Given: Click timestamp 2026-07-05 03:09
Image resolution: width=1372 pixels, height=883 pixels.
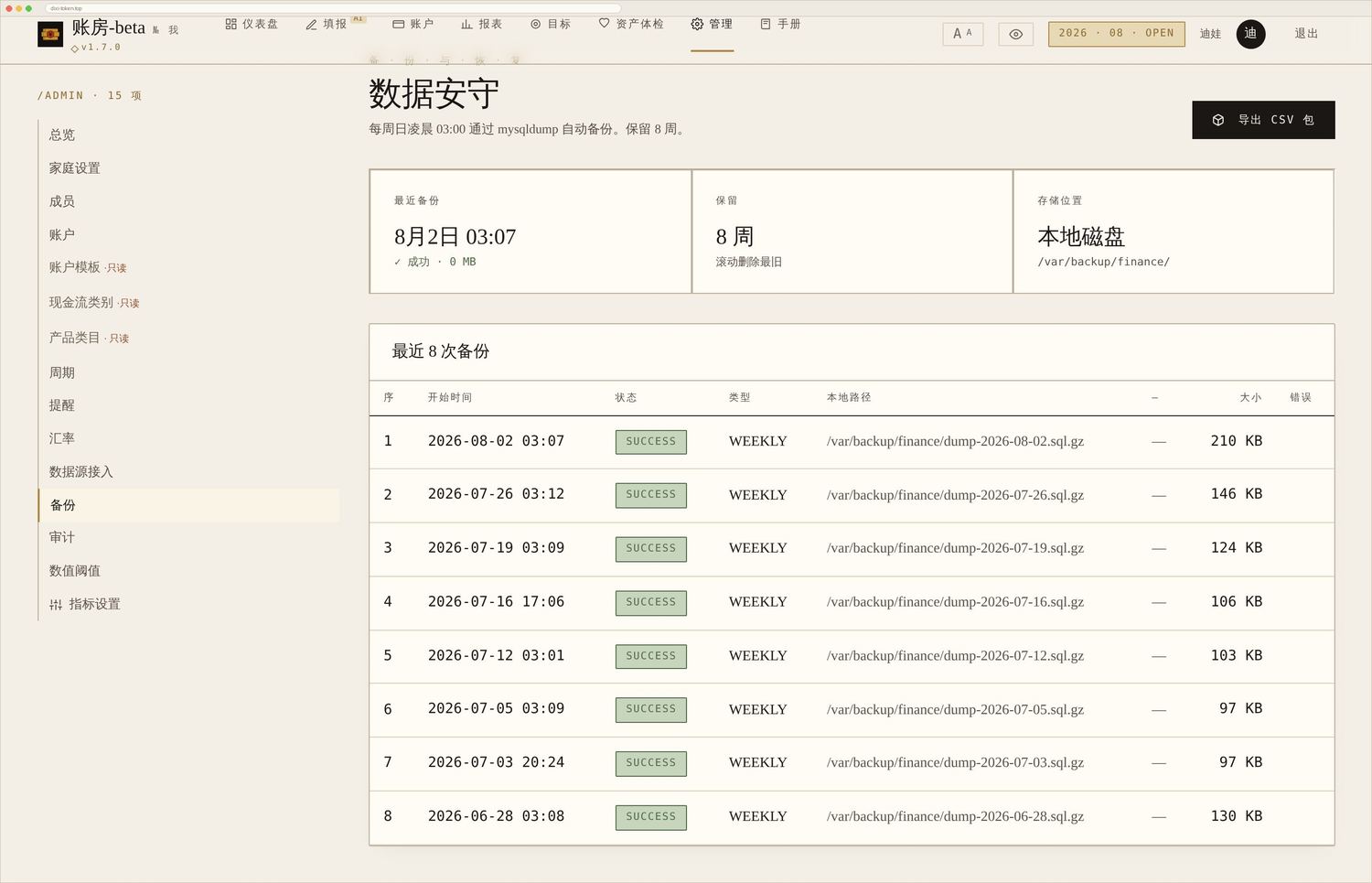Looking at the screenshot, I should pyautogui.click(x=496, y=709).
